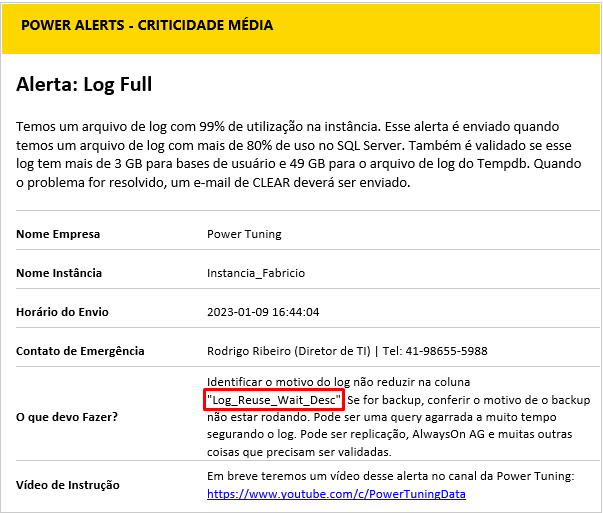The width and height of the screenshot is (603, 513).
Task: Select the 'Alerta: Log Full' heading
Action: pyautogui.click(x=84, y=84)
